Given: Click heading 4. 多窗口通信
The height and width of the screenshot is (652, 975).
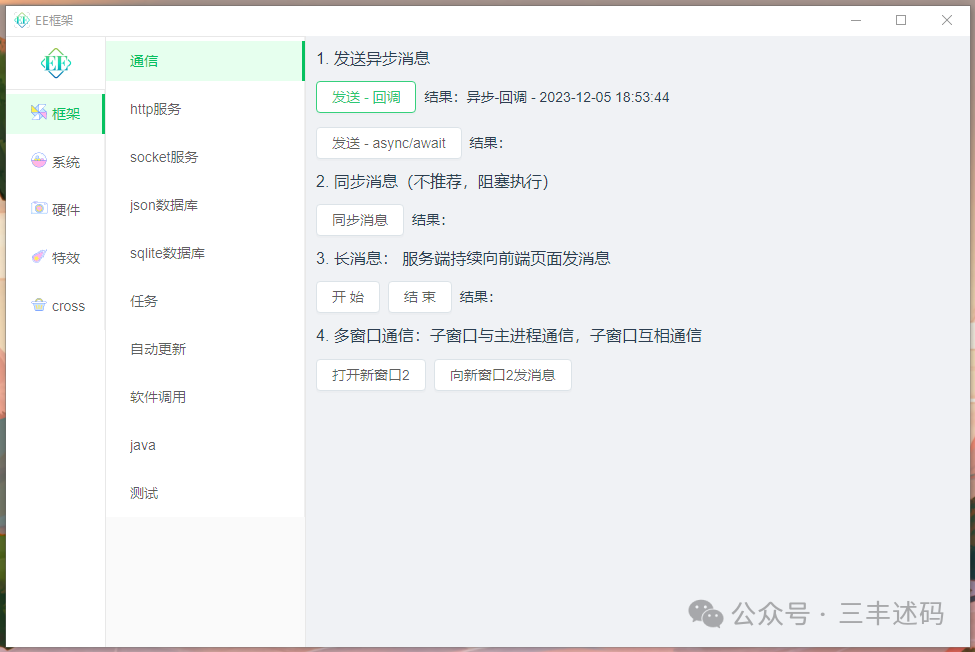Looking at the screenshot, I should tap(509, 336).
